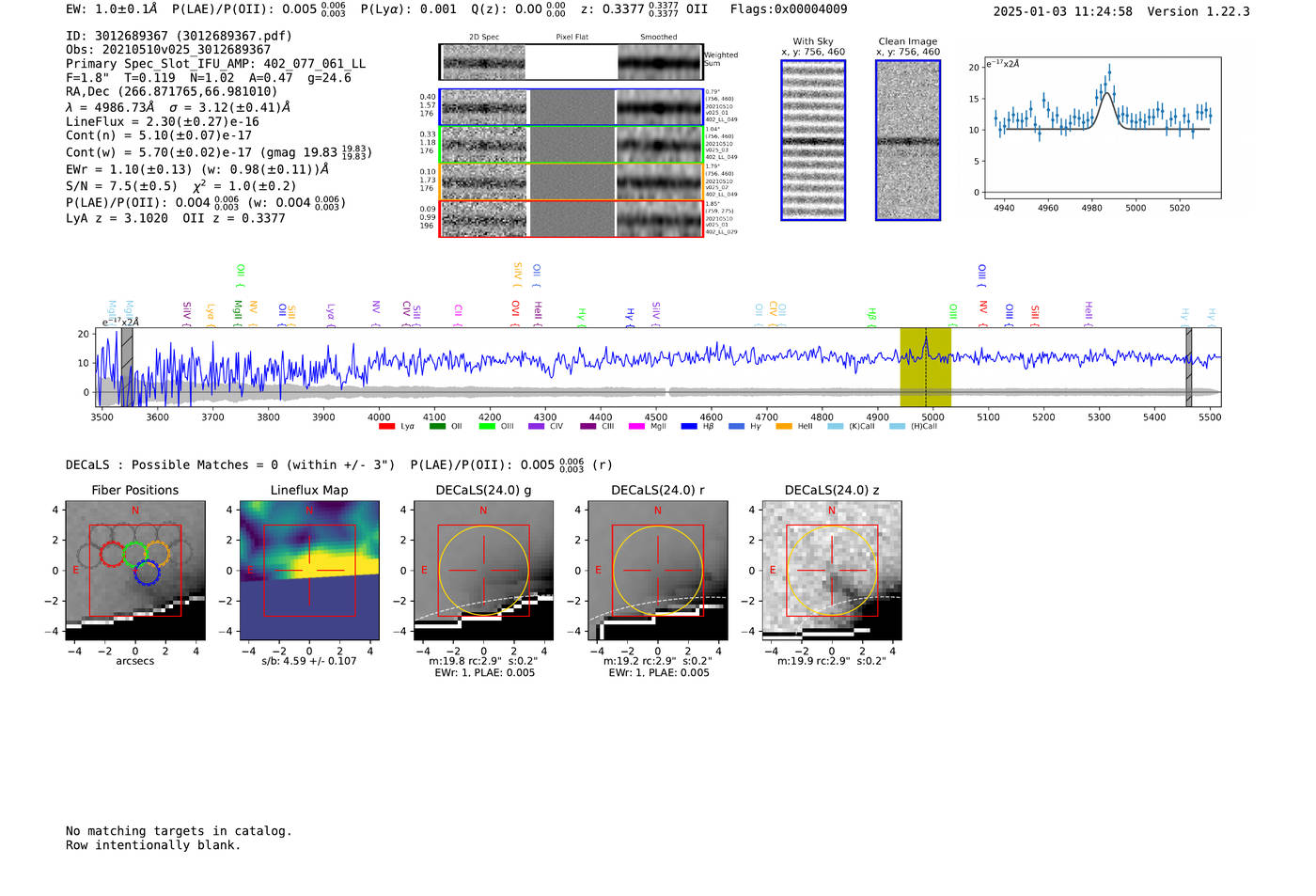Click the LineFlux = 2.30(±0.27)e-16 value
Image resolution: width=1316 pixels, height=896 pixels.
163,121
